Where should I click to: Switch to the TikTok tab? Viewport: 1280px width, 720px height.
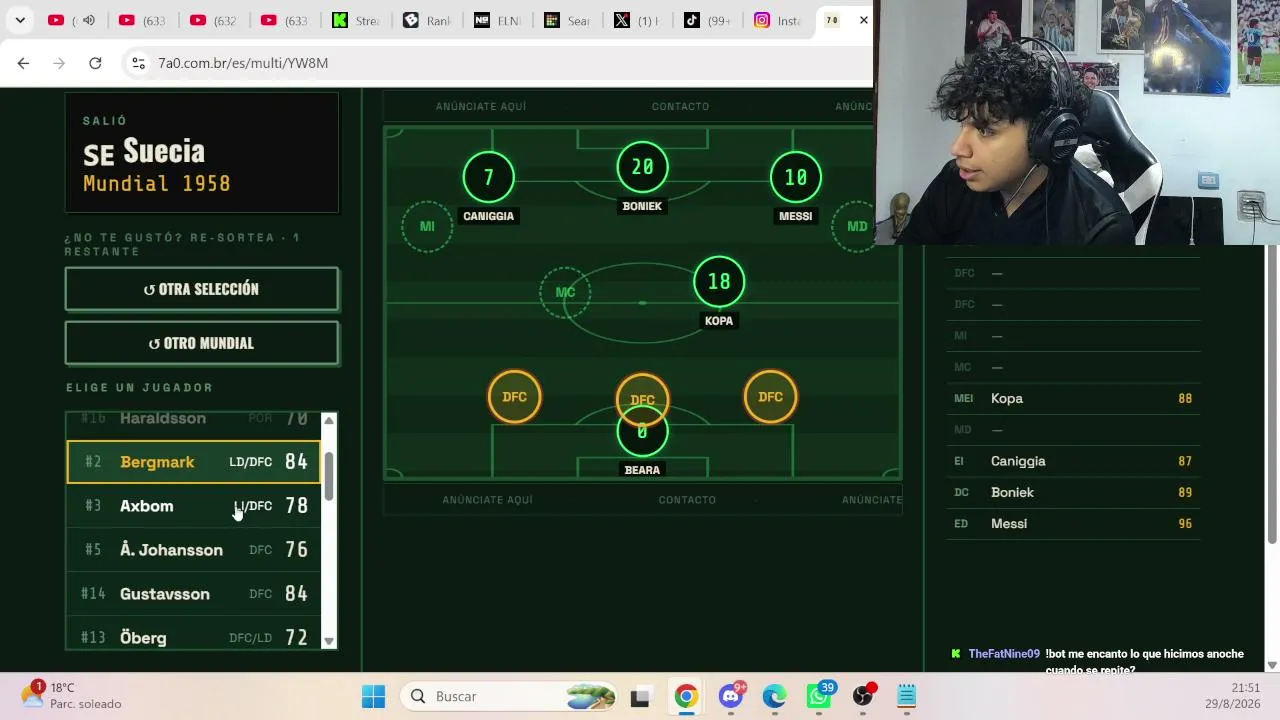pos(707,20)
